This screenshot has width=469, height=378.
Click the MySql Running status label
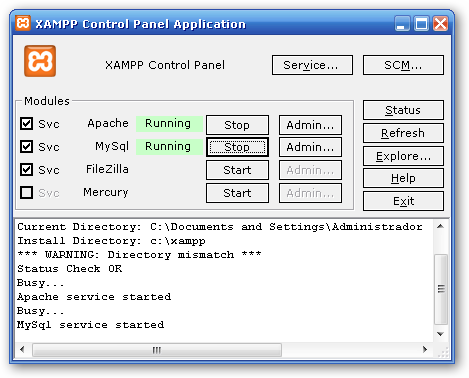pos(169,147)
